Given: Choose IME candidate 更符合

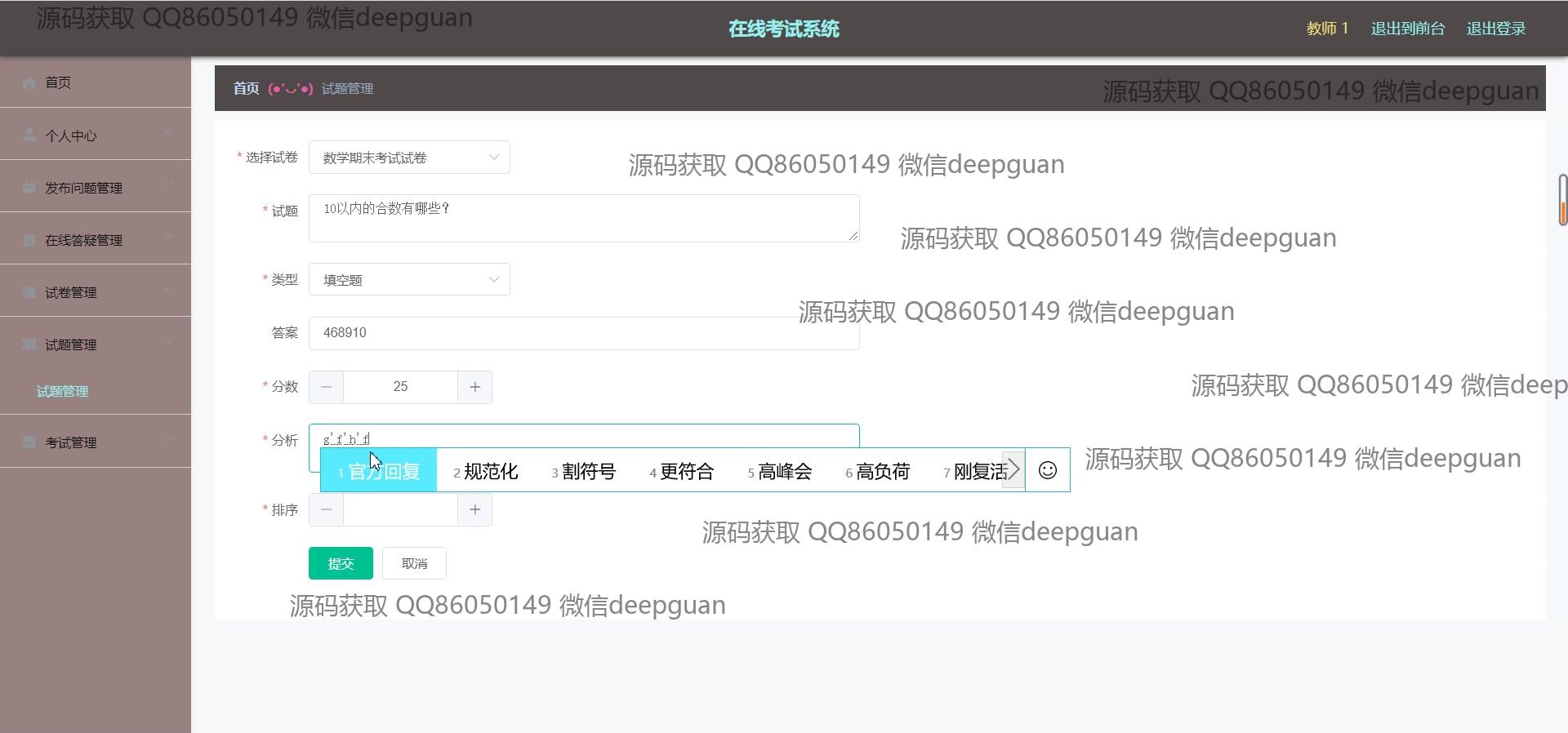Looking at the screenshot, I should [x=682, y=471].
